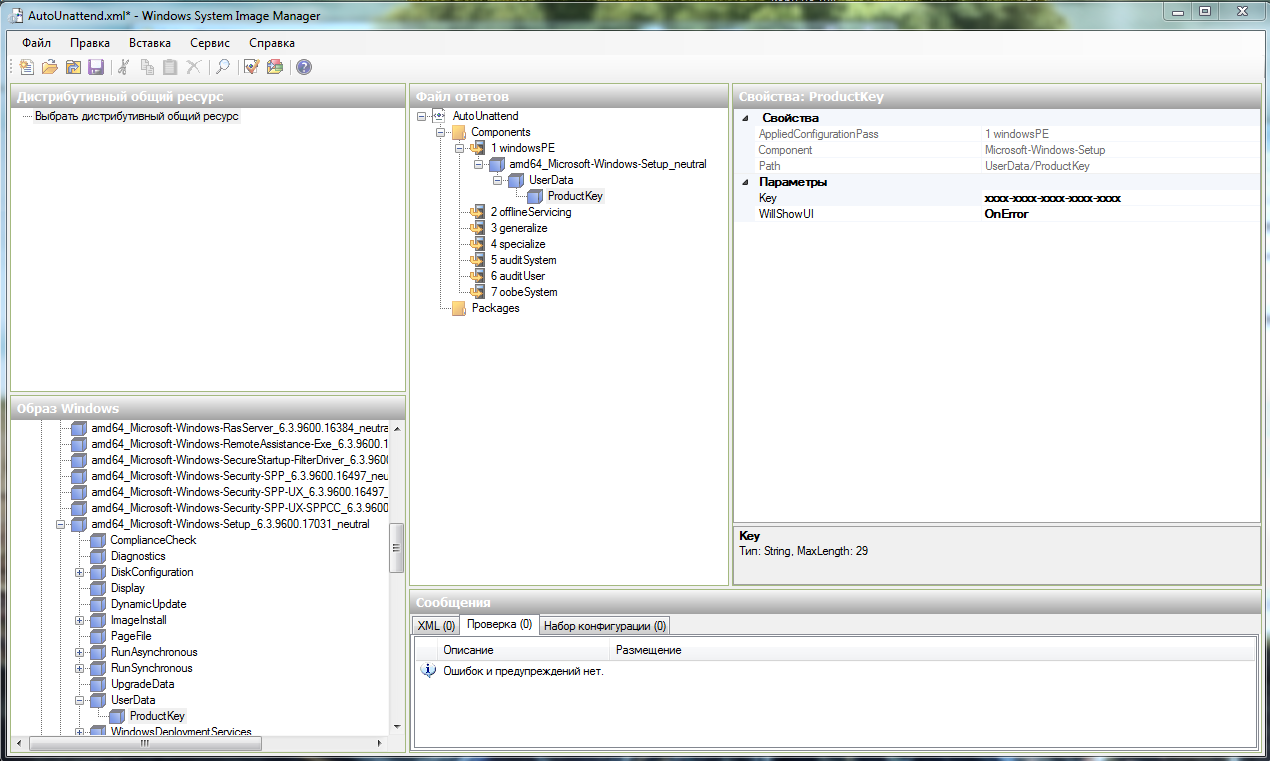
Task: Select 4 specialize pass
Action: click(518, 244)
